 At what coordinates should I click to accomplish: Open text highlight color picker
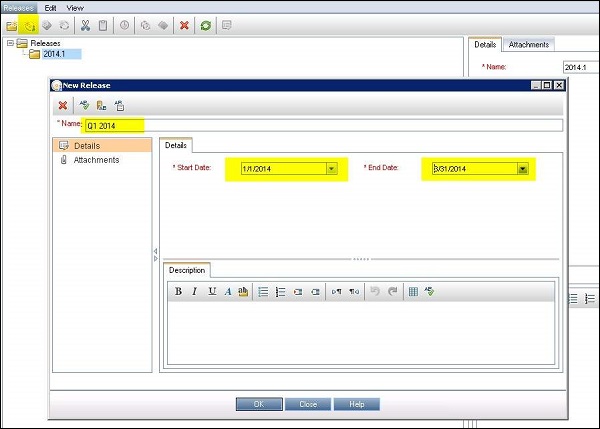(x=243, y=292)
